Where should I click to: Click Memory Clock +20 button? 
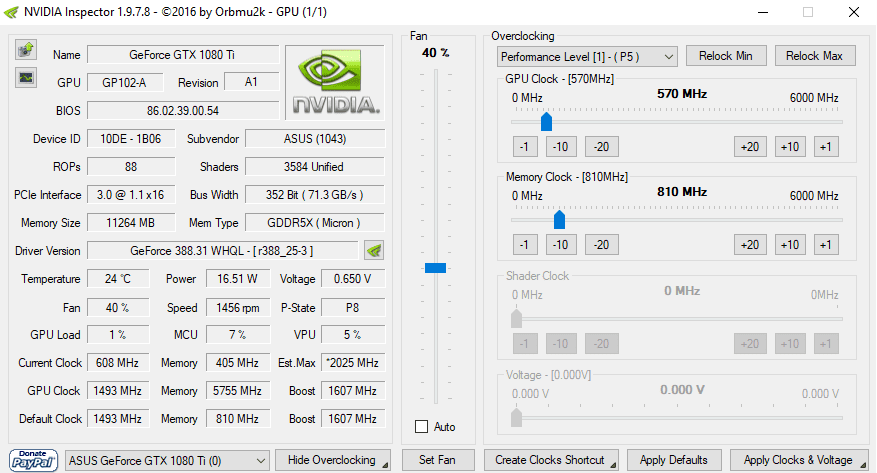pyautogui.click(x=750, y=245)
